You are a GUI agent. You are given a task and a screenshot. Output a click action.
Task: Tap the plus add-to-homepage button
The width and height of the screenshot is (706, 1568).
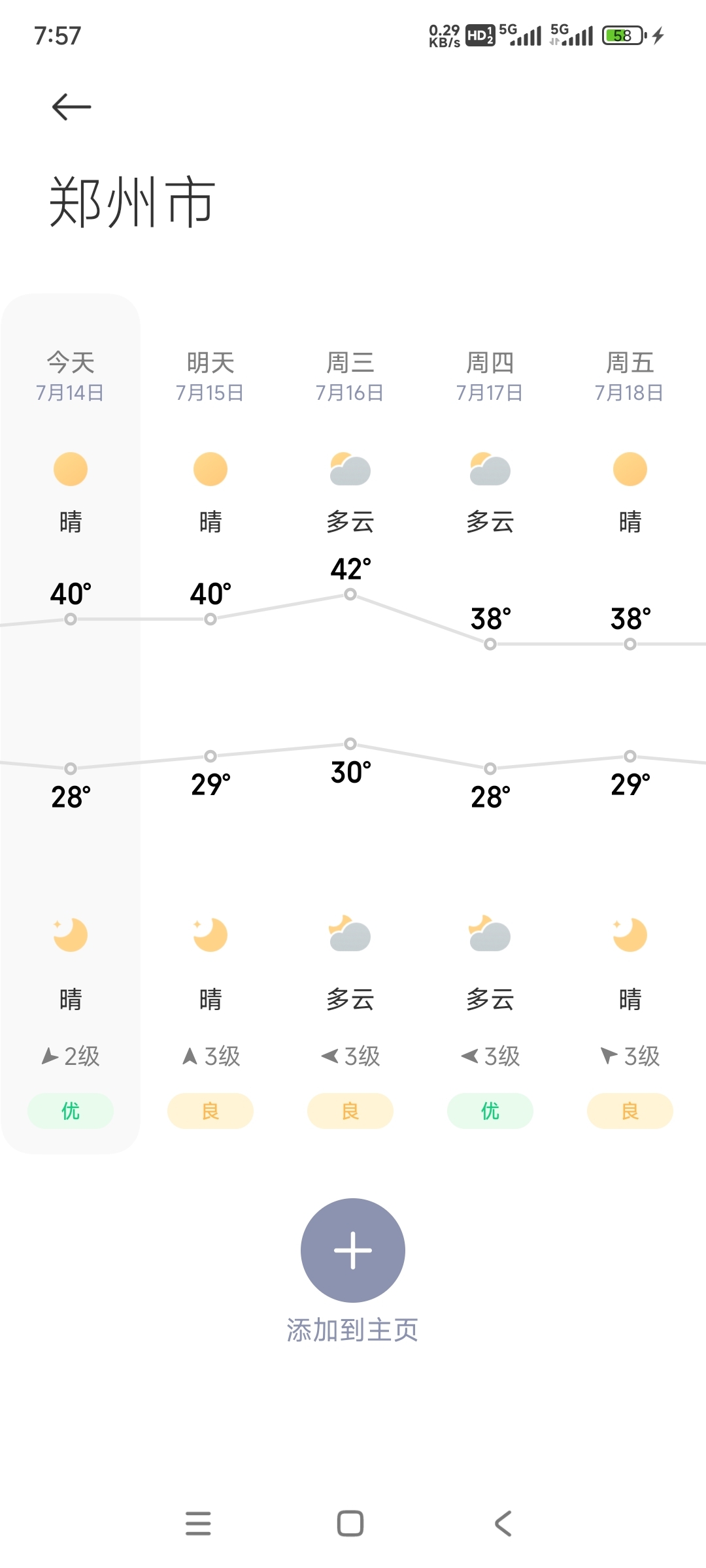[353, 1250]
